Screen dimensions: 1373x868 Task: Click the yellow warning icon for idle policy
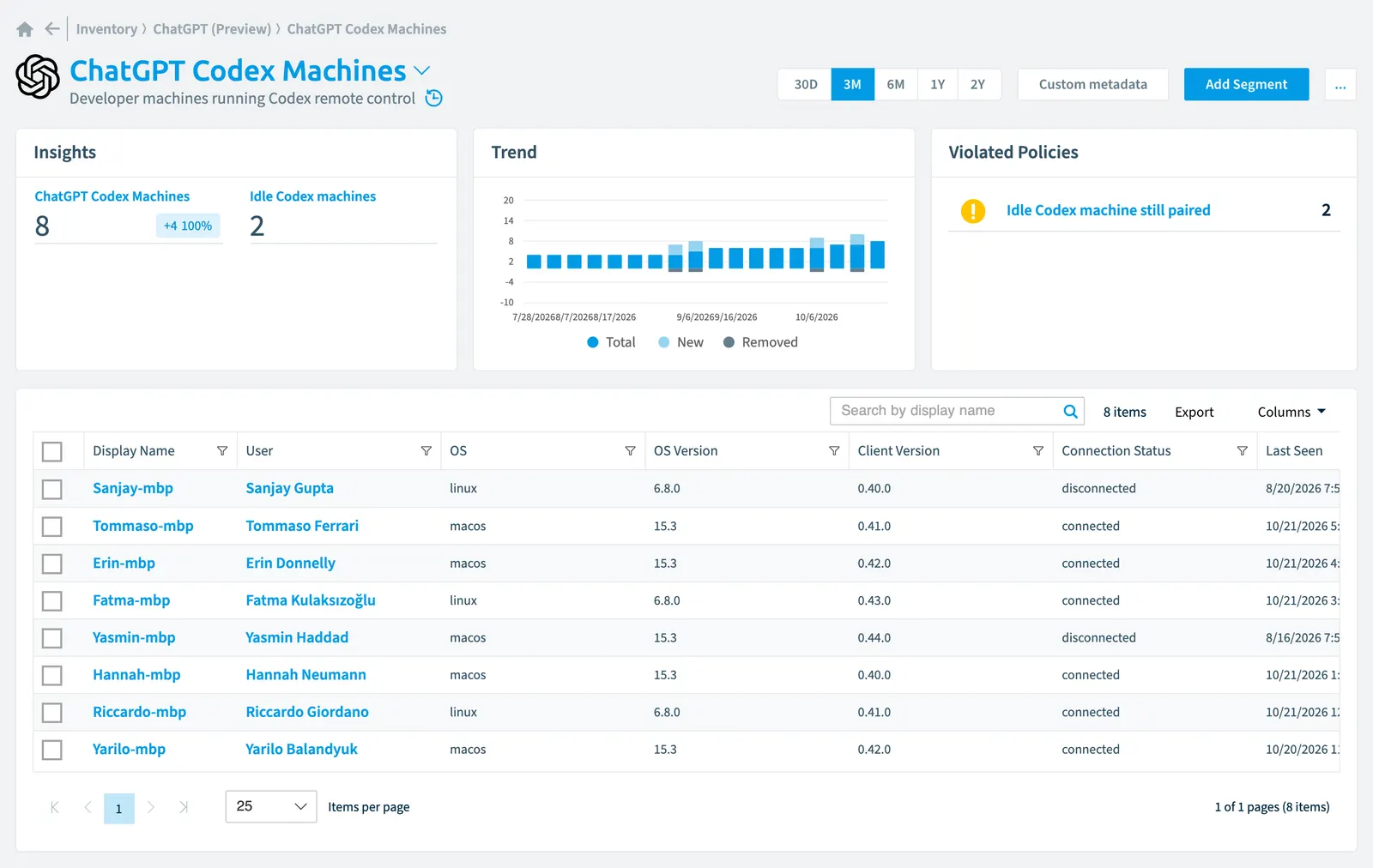973,210
